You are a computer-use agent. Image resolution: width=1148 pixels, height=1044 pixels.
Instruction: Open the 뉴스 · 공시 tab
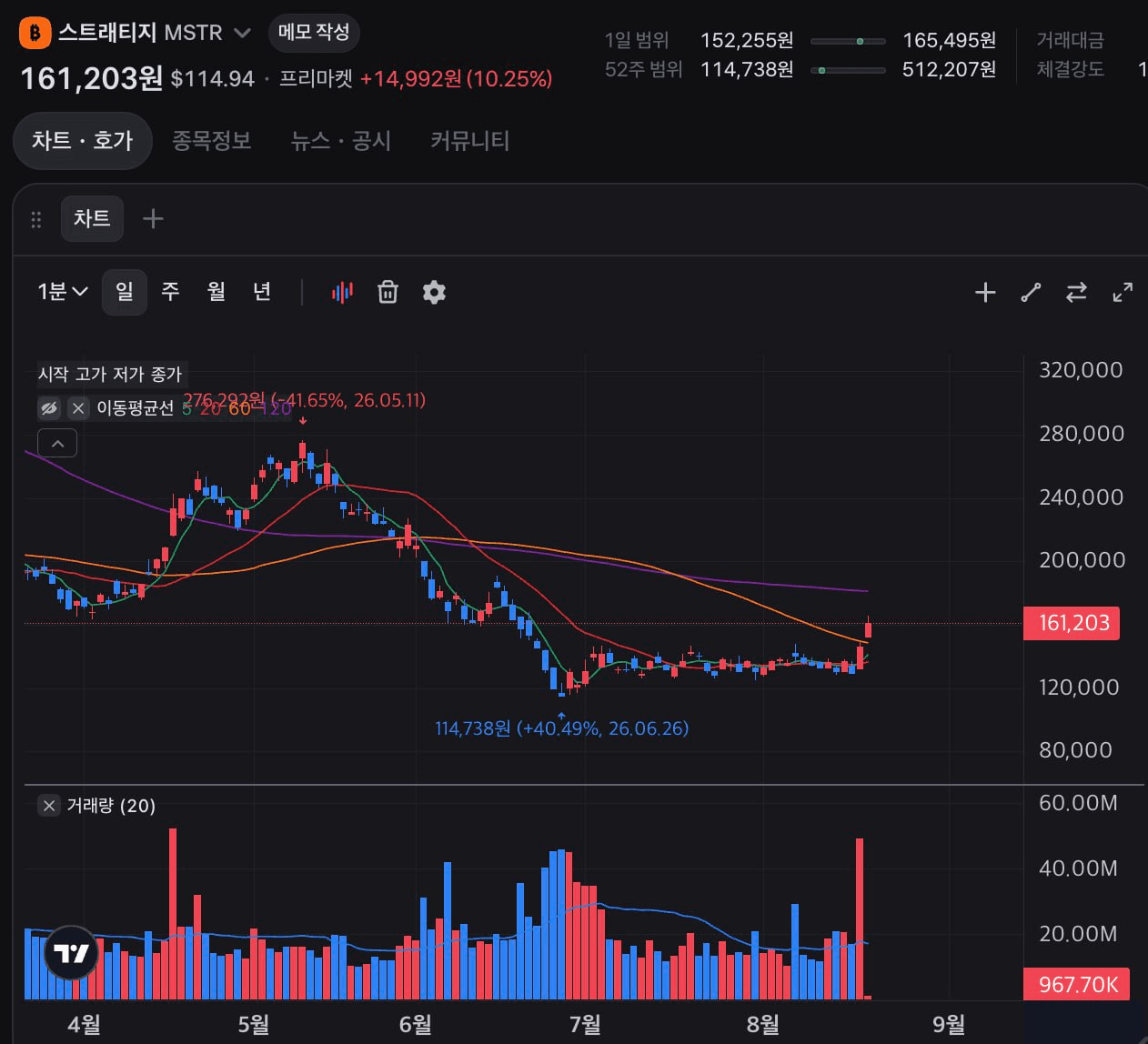pyautogui.click(x=341, y=140)
